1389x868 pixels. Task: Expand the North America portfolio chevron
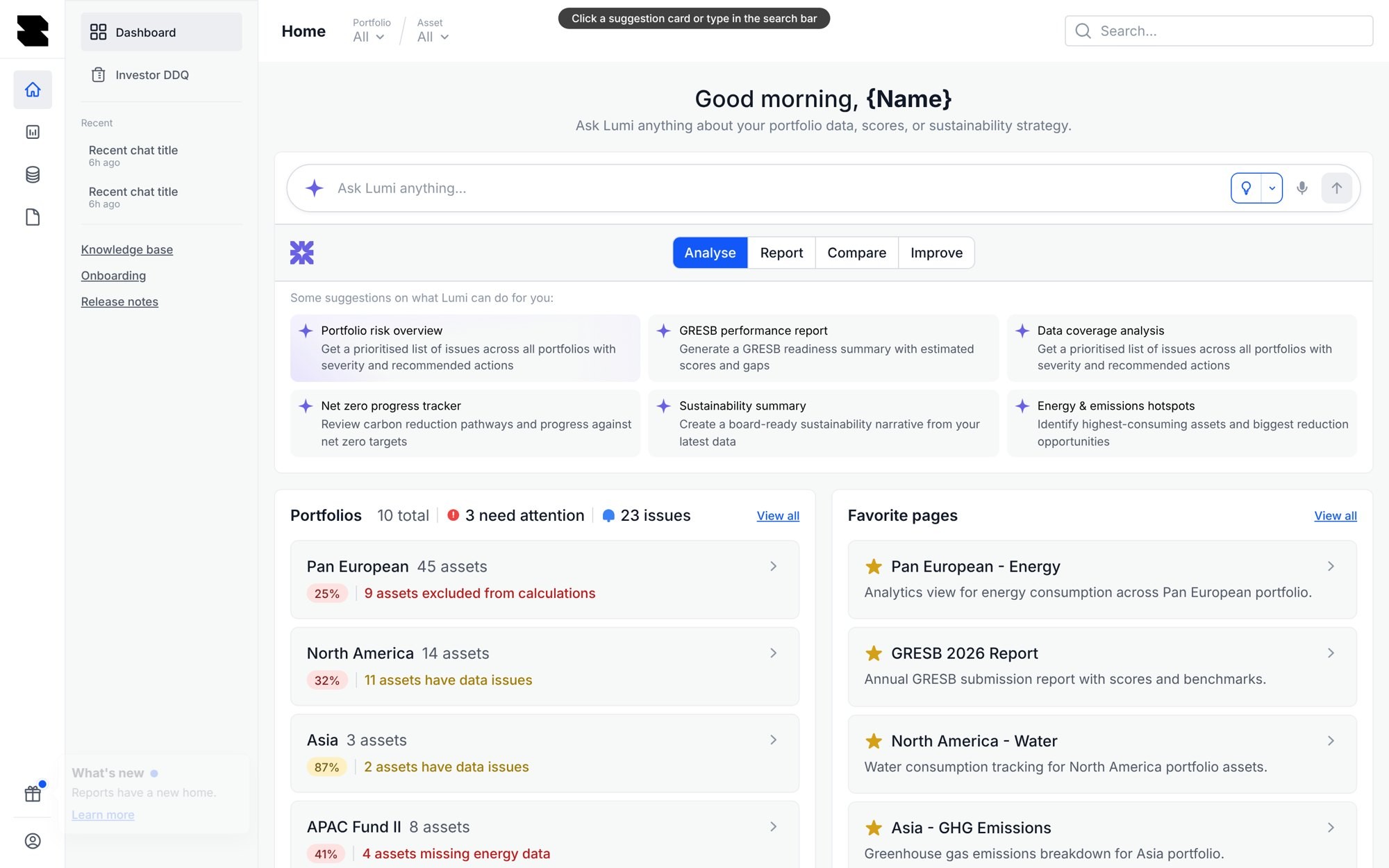click(773, 653)
